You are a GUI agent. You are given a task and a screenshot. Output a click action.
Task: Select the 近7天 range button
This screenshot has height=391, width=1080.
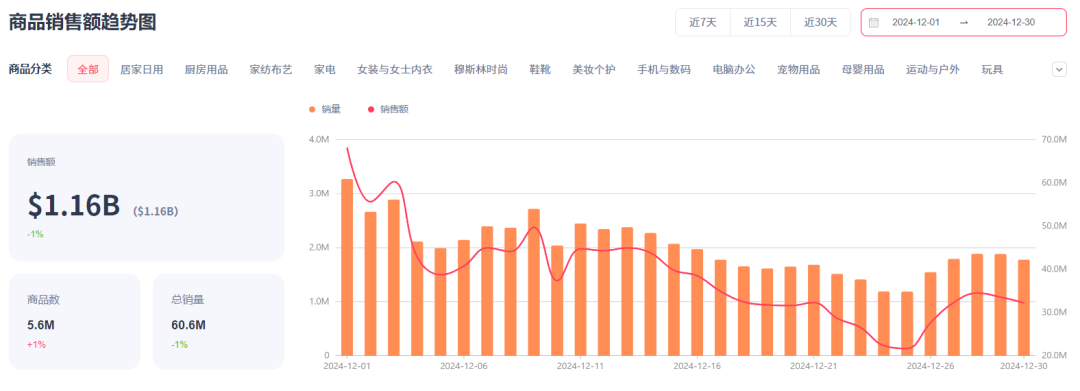703,22
